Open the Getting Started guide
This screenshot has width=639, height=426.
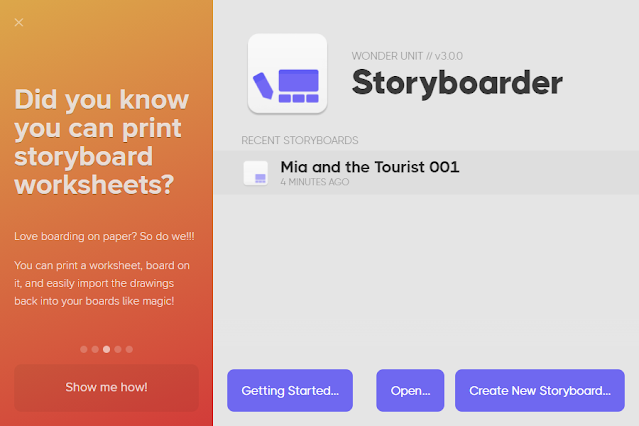[290, 391]
